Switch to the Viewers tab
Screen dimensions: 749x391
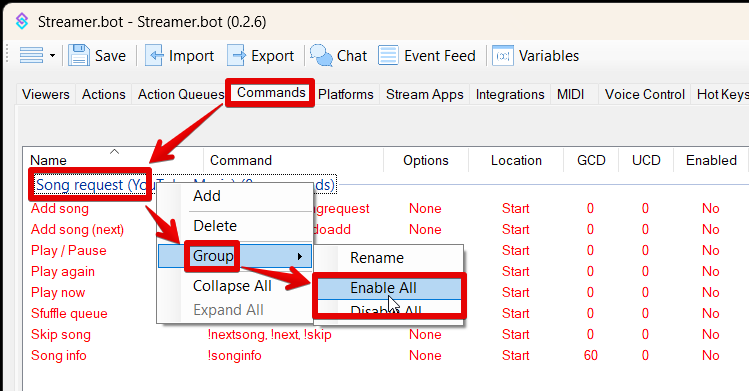[x=46, y=94]
